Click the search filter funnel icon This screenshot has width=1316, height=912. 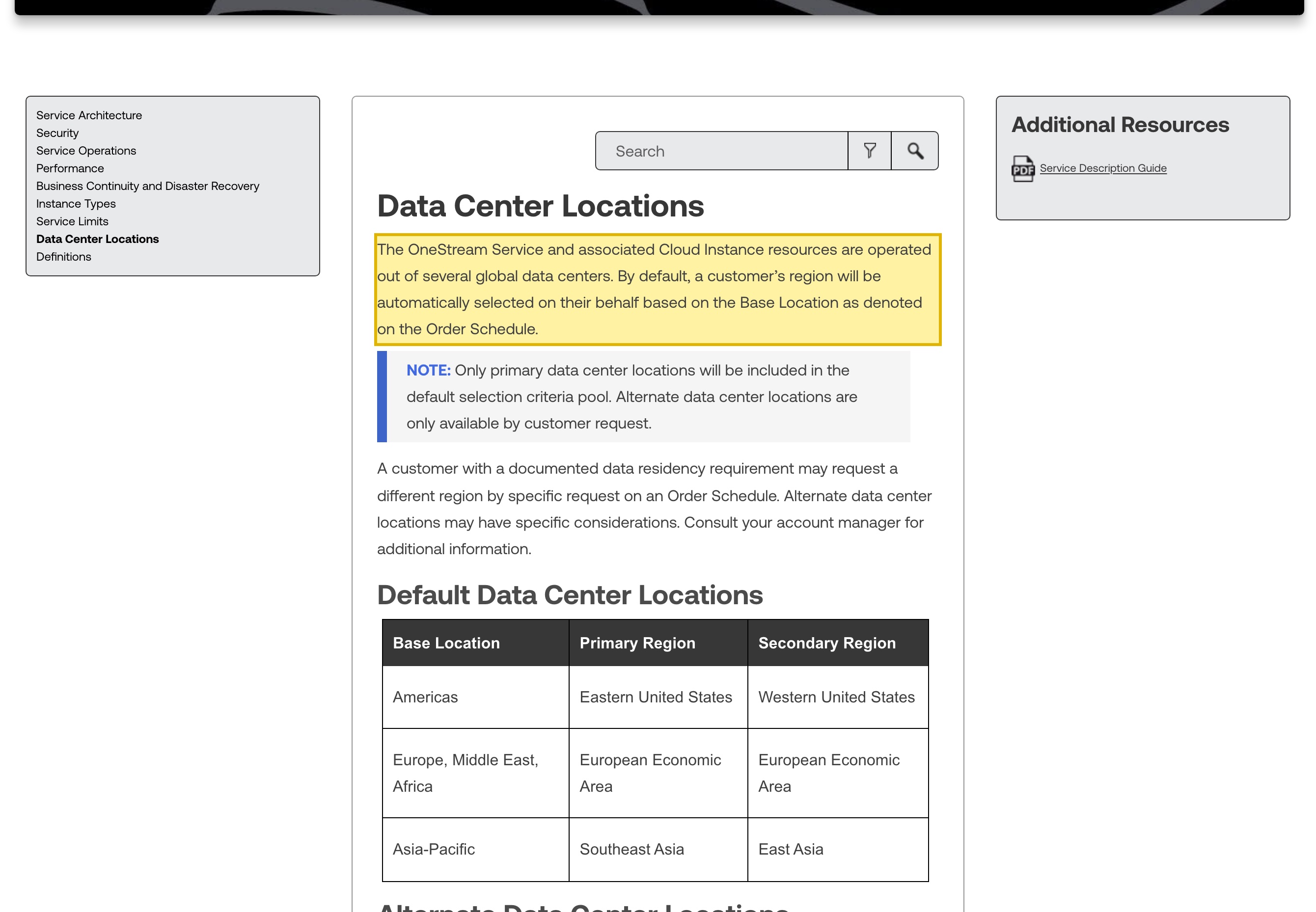click(x=869, y=151)
